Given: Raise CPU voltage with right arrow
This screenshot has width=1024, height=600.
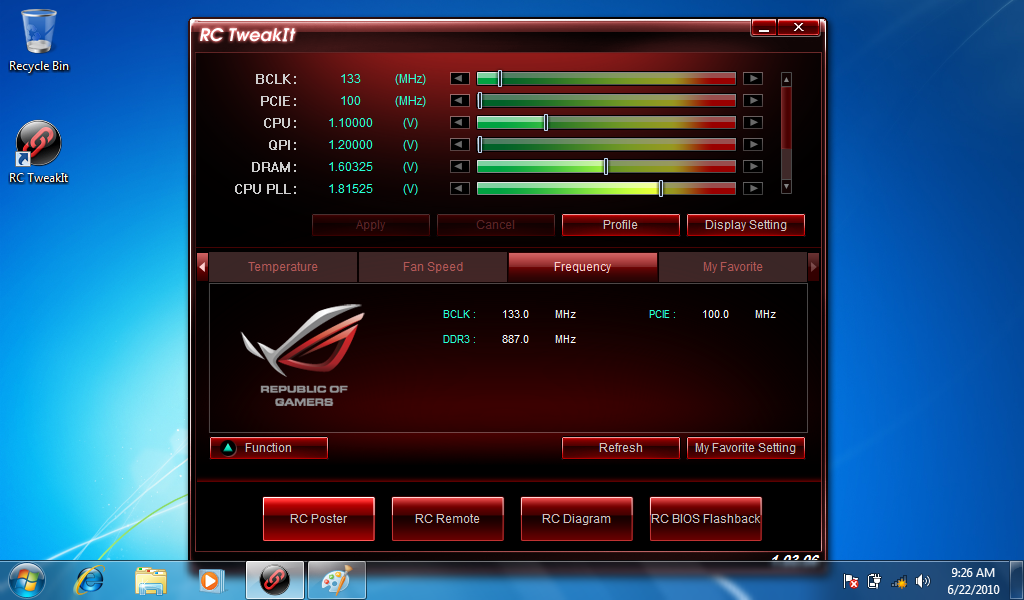Looking at the screenshot, I should click(x=753, y=123).
